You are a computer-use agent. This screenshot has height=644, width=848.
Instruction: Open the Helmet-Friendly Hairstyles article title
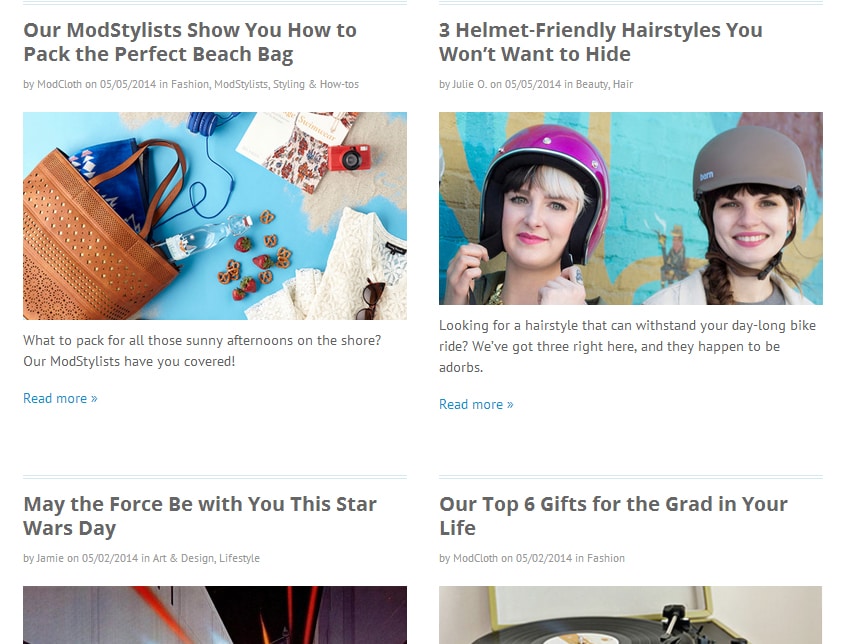click(600, 42)
